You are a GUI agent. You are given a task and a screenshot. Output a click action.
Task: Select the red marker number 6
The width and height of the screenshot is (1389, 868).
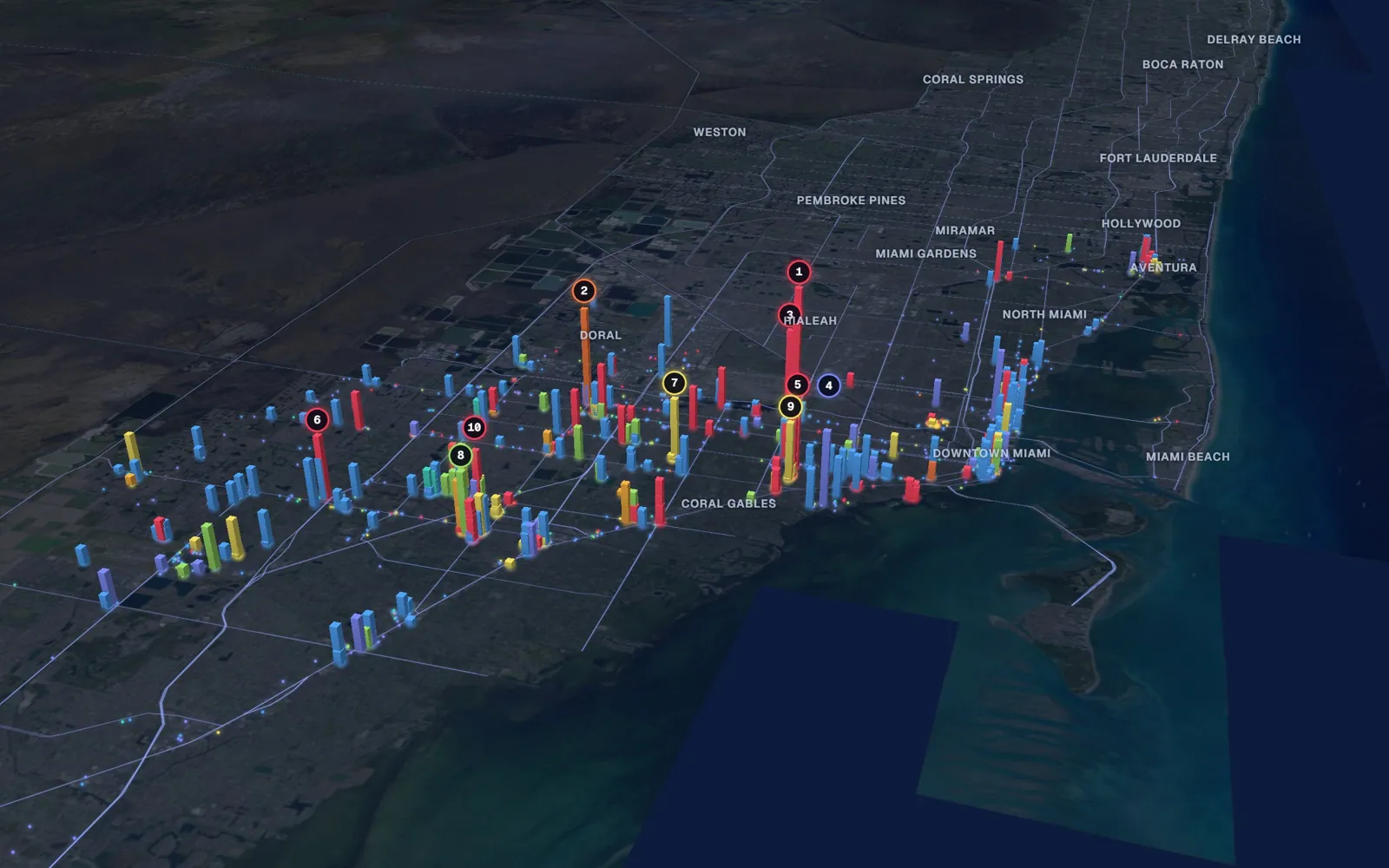click(317, 420)
